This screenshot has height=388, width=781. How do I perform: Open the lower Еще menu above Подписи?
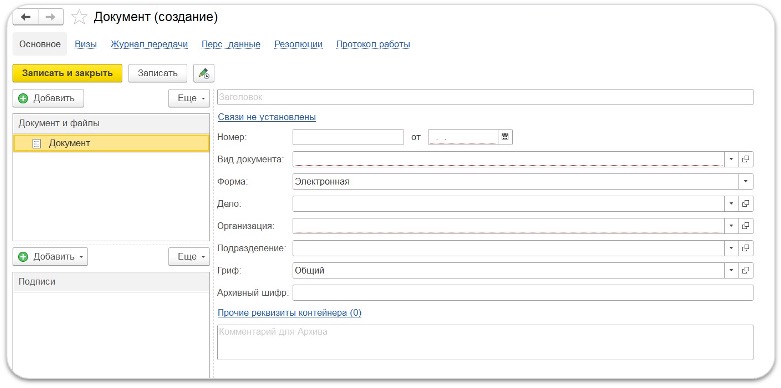189,257
